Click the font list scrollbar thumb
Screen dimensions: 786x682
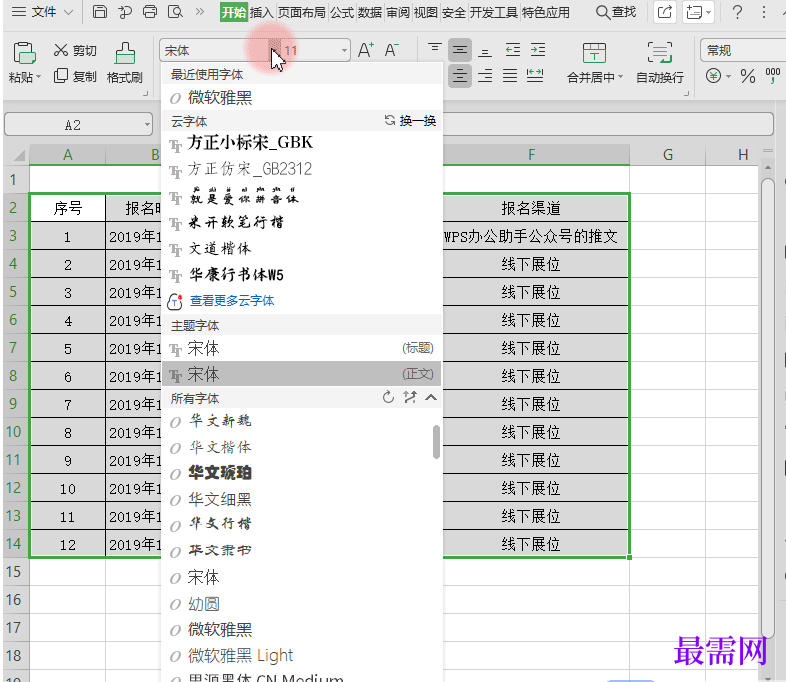(436, 441)
